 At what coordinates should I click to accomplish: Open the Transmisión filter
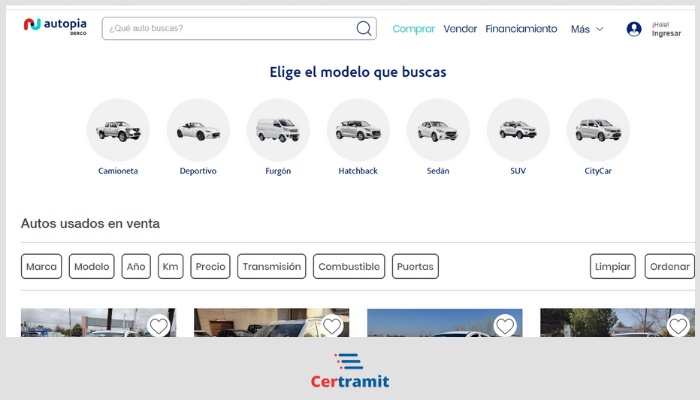pos(271,267)
